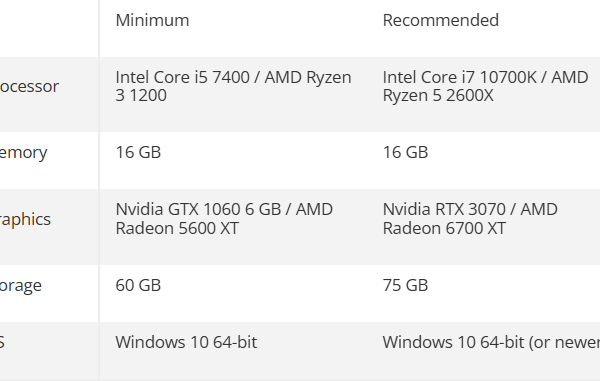Select the Storage row label

(21, 285)
